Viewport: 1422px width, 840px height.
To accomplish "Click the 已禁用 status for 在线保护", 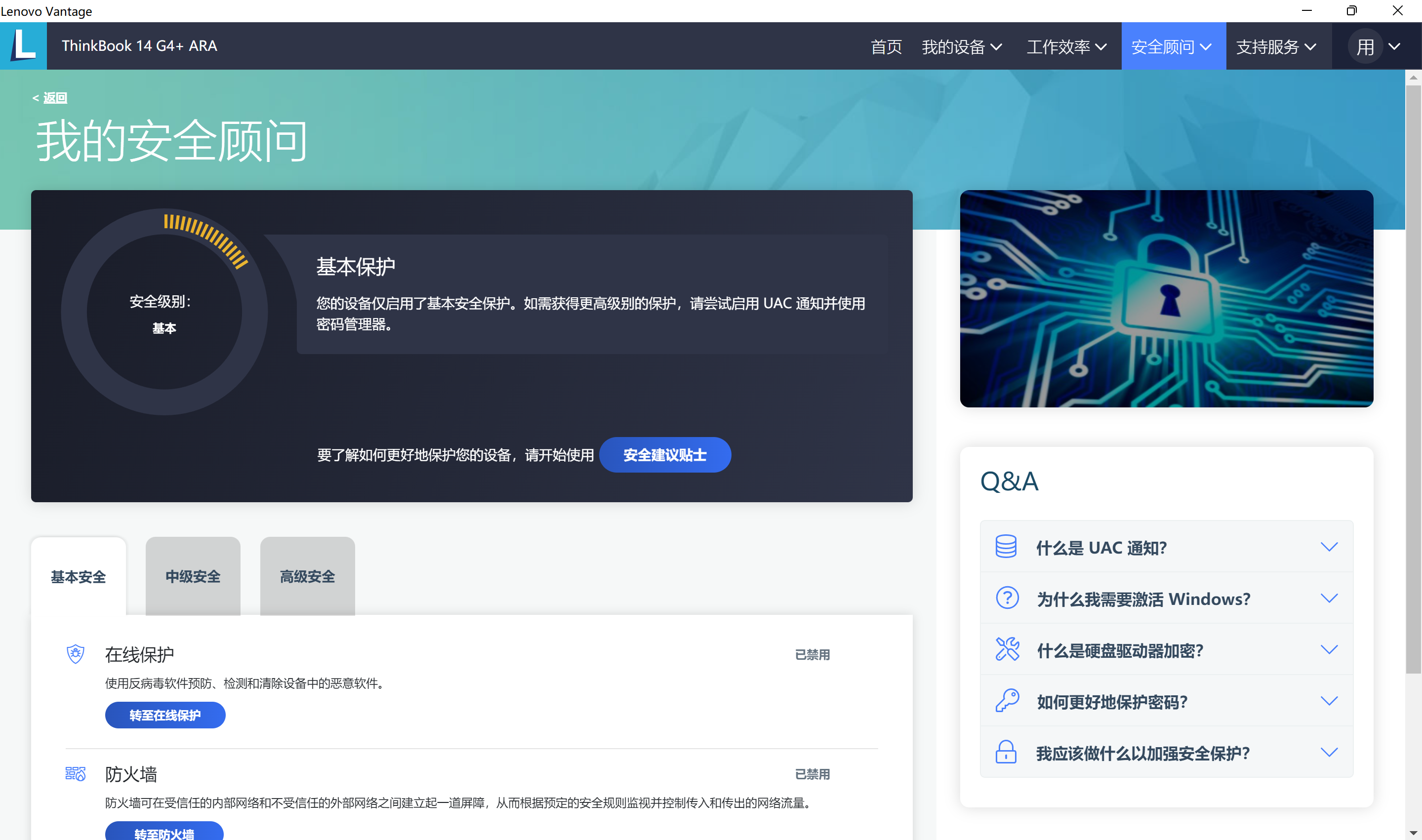I will pos(813,654).
